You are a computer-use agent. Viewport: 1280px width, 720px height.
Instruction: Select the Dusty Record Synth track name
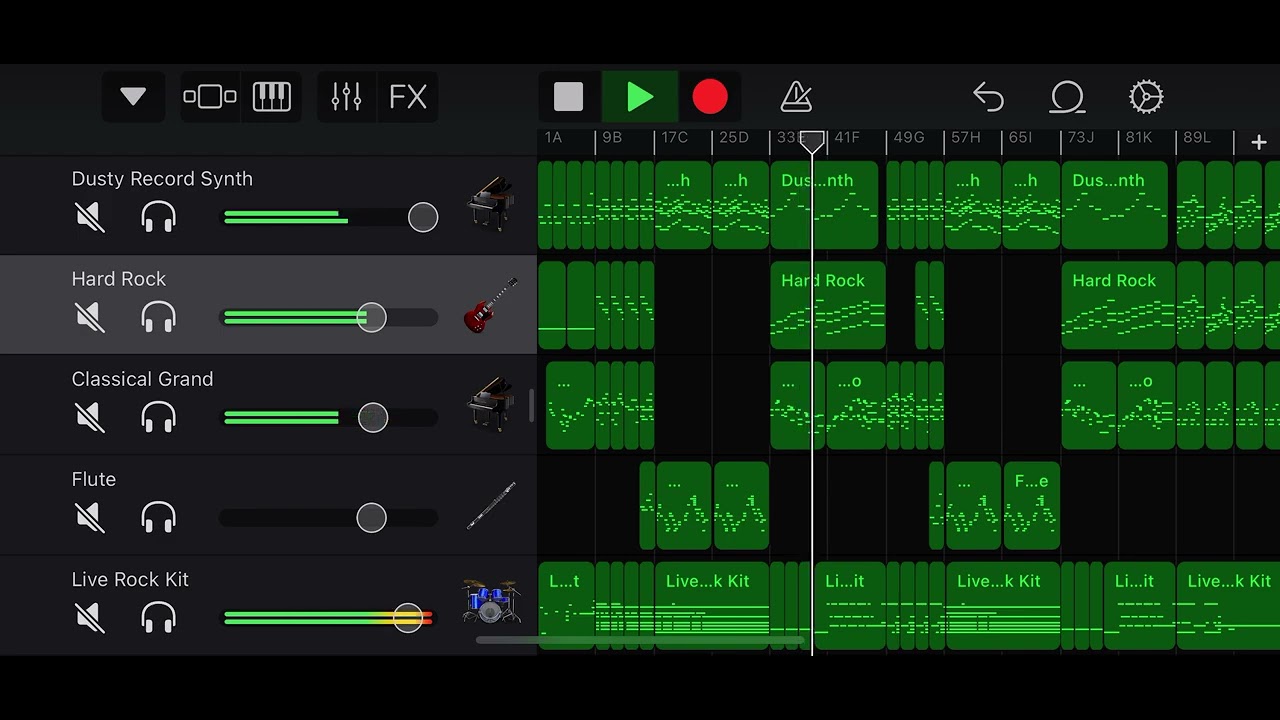tap(162, 179)
